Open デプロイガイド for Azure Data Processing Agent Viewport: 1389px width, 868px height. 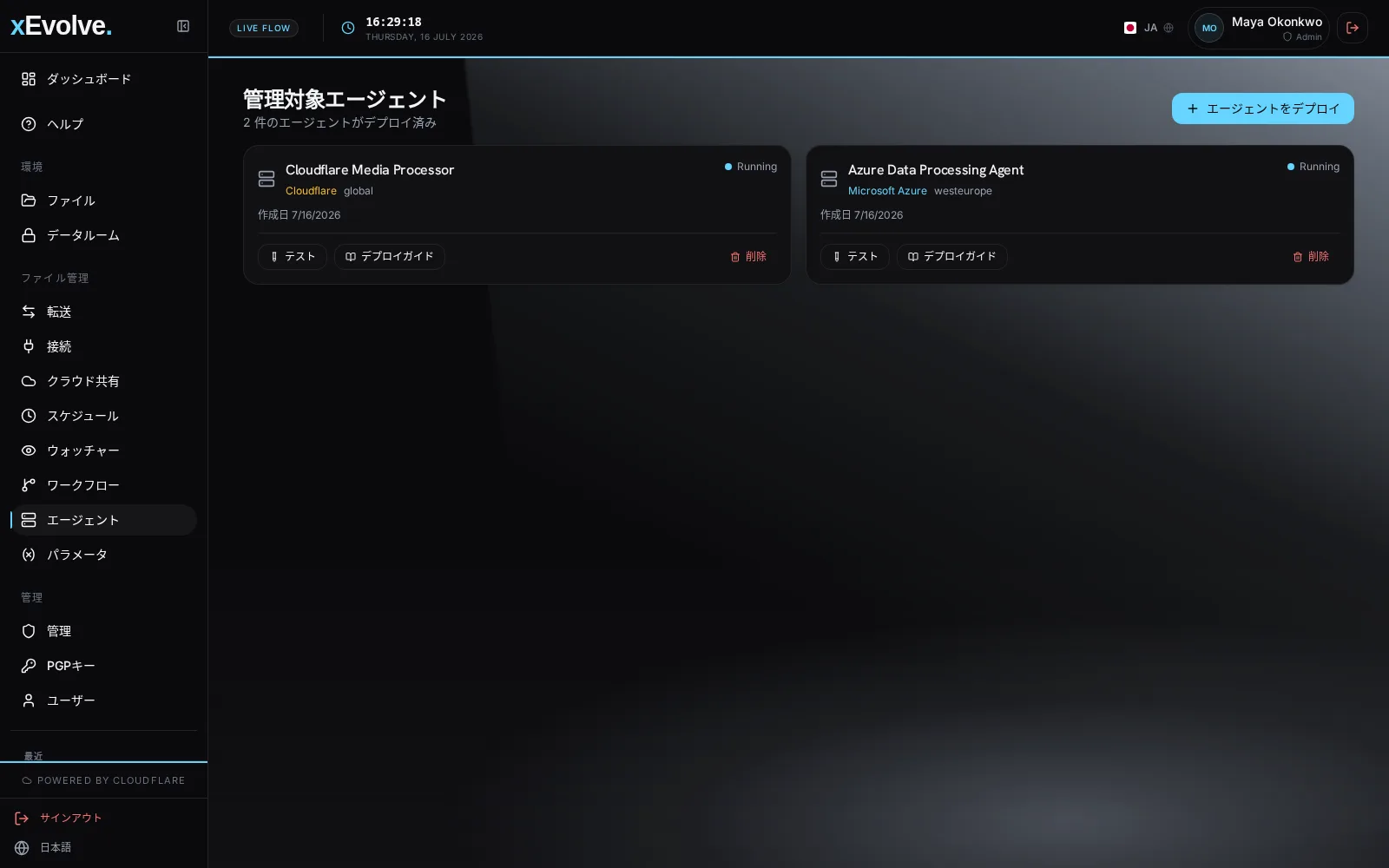pyautogui.click(x=952, y=256)
